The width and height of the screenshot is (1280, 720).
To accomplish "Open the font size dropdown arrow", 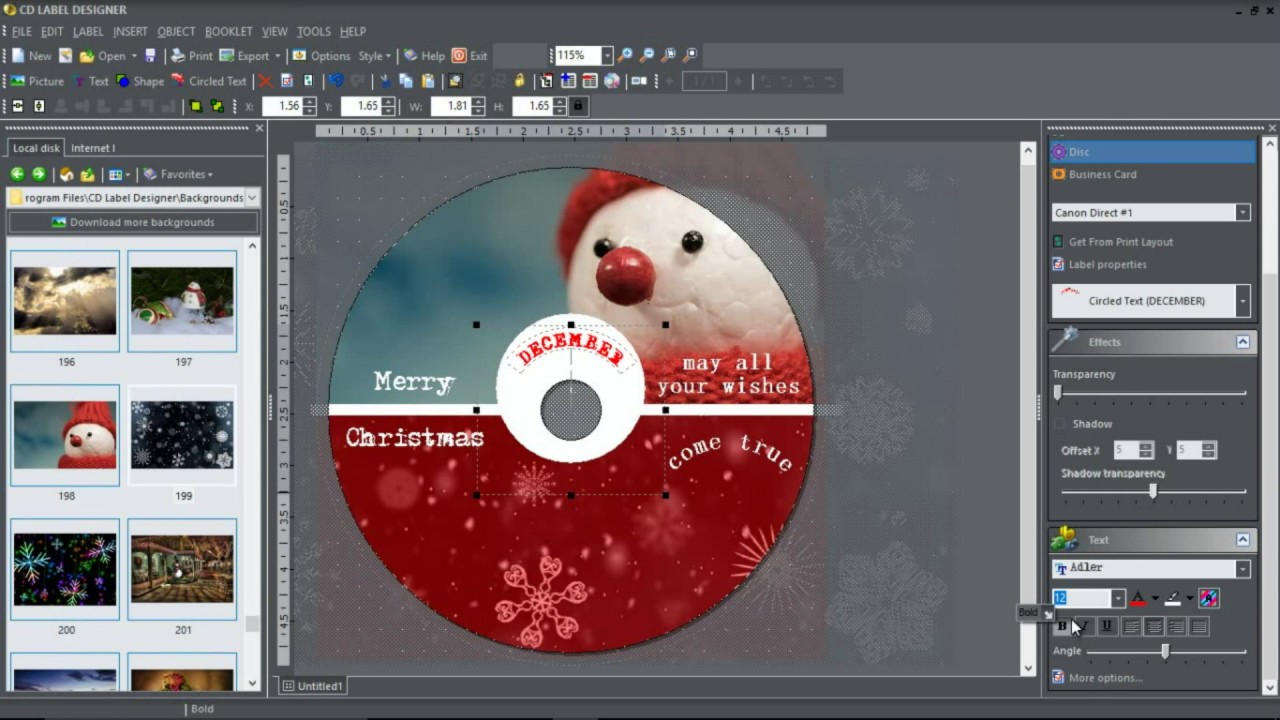I will (x=1118, y=599).
